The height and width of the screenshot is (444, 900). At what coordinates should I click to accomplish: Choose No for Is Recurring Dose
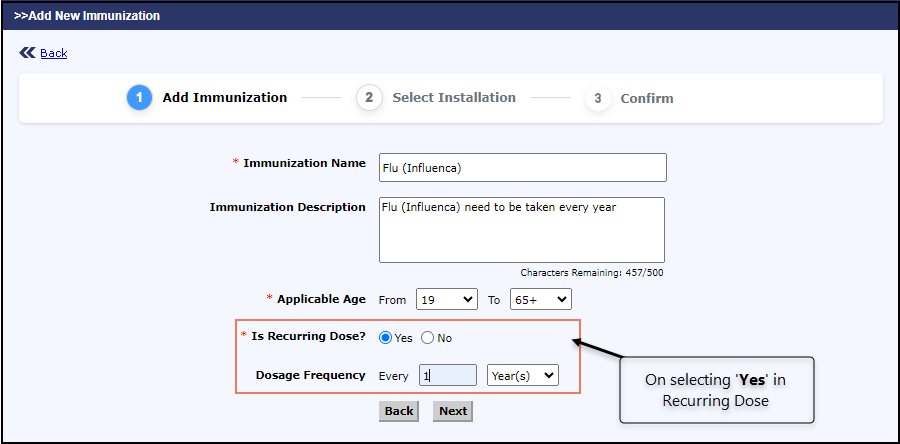click(x=428, y=338)
